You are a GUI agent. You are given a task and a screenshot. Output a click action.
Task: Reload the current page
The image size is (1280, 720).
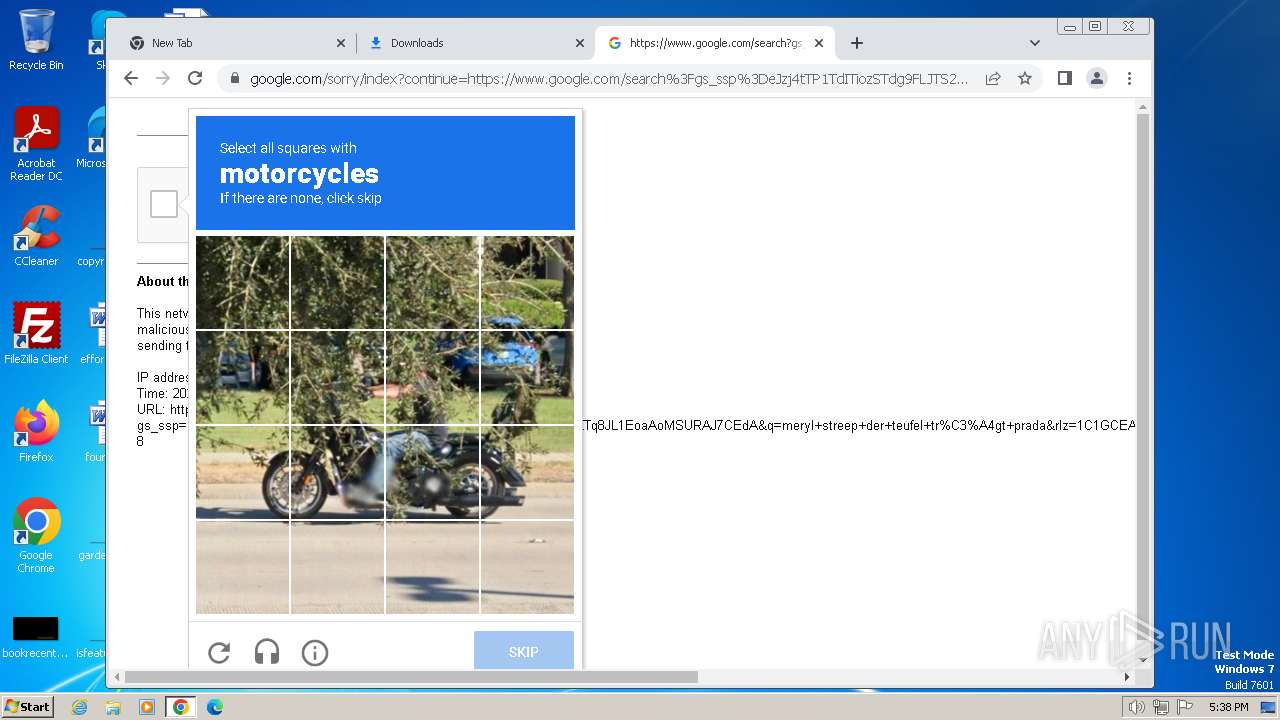[x=195, y=78]
